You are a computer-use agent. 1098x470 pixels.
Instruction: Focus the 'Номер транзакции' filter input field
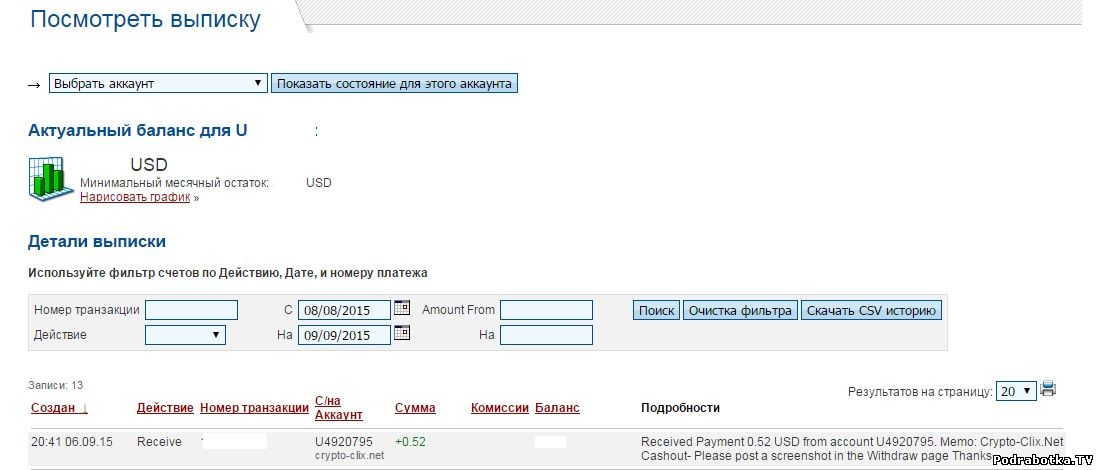point(191,310)
